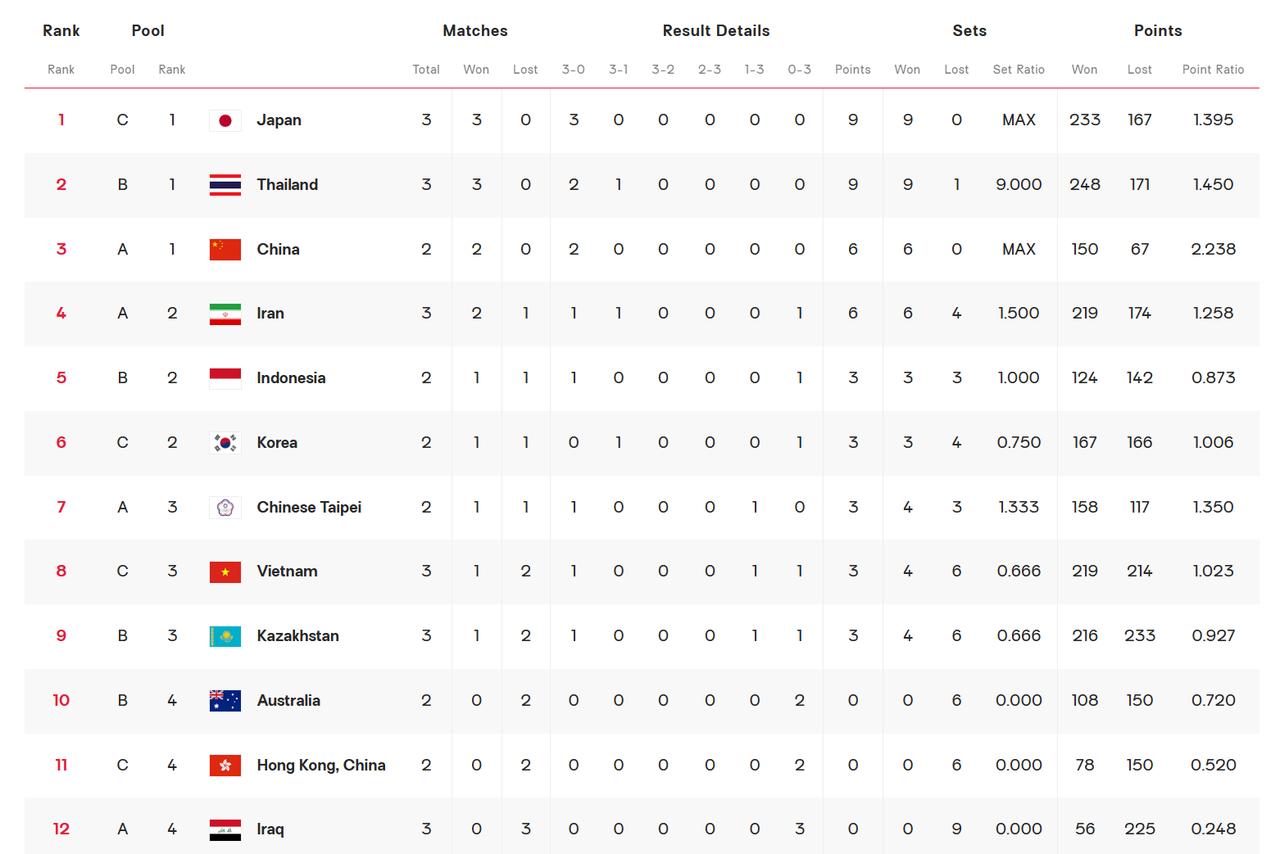Screen dimensions: 1280x854
Task: Click the Kazakhstan flag icon
Action: pos(225,636)
